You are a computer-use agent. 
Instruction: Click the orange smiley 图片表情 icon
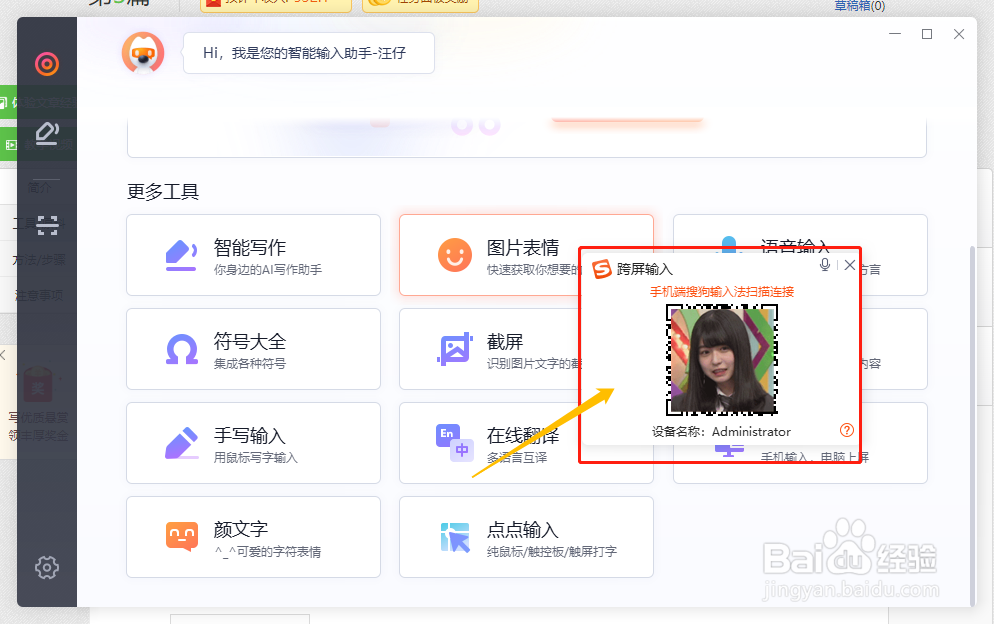(x=455, y=255)
